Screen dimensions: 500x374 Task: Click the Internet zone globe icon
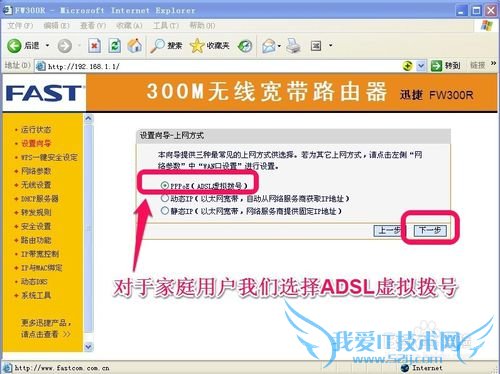[x=405, y=368]
